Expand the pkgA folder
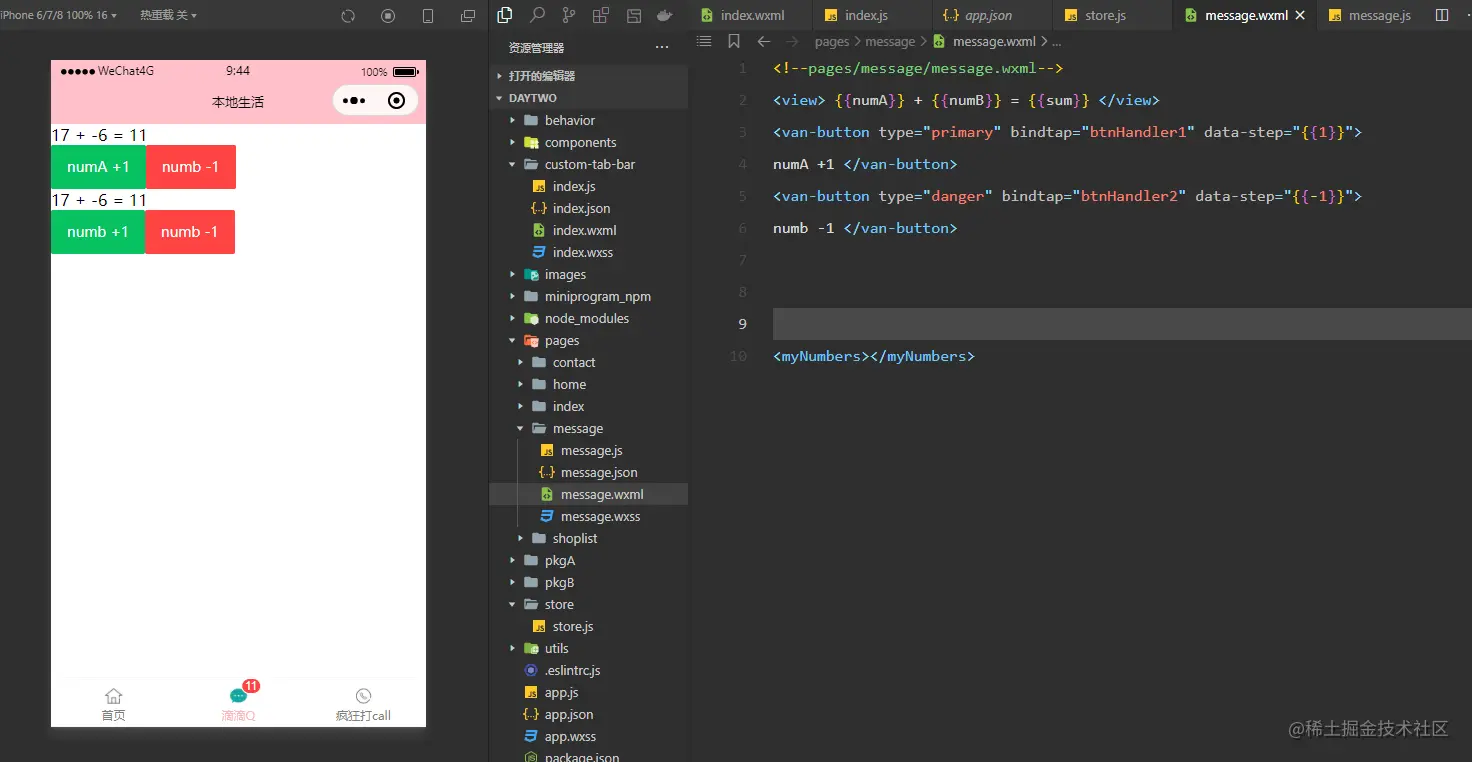The height and width of the screenshot is (762, 1472). click(x=559, y=560)
